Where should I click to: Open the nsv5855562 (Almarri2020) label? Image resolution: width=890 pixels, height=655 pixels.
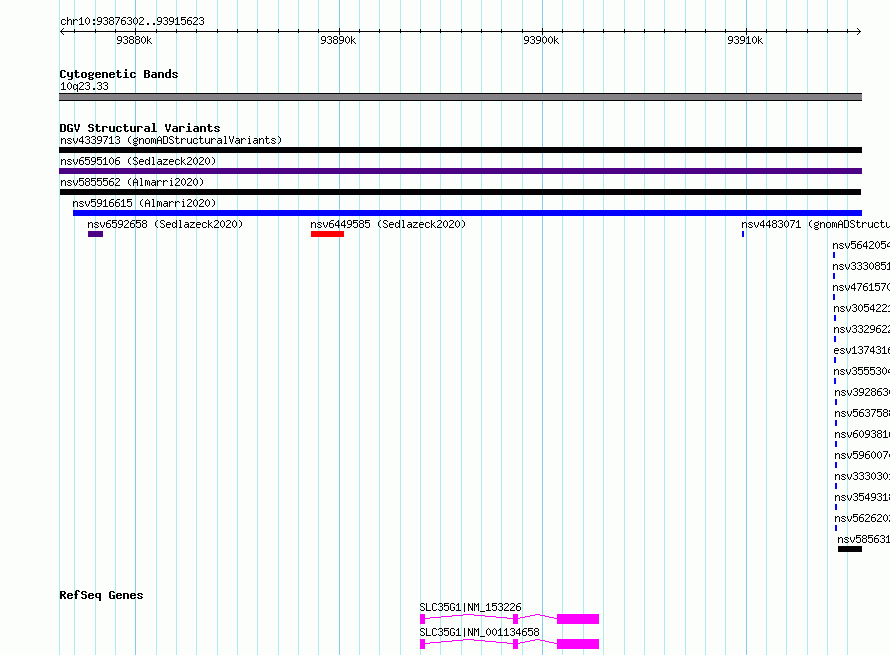[132, 182]
